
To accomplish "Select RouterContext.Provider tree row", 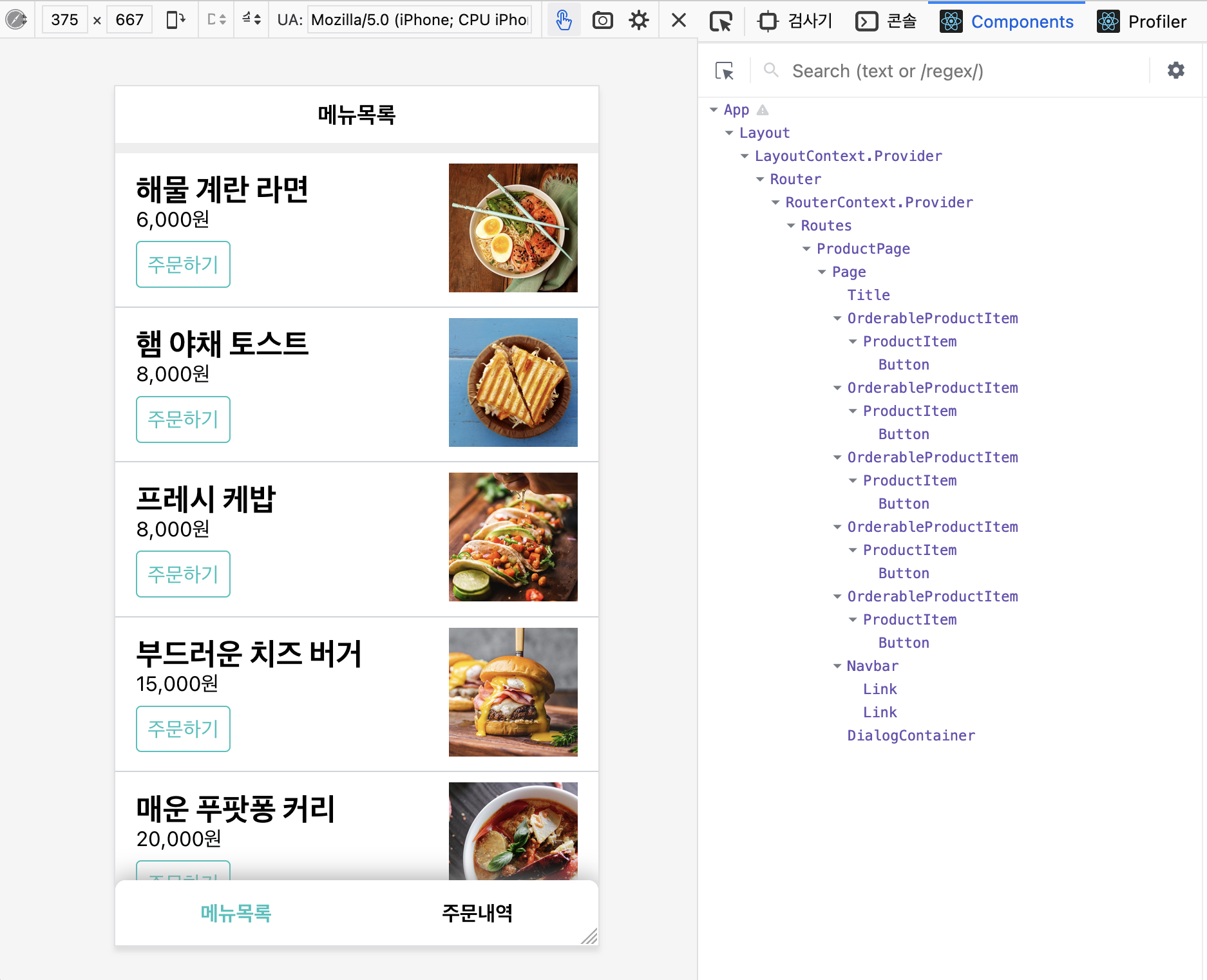I will tap(879, 203).
